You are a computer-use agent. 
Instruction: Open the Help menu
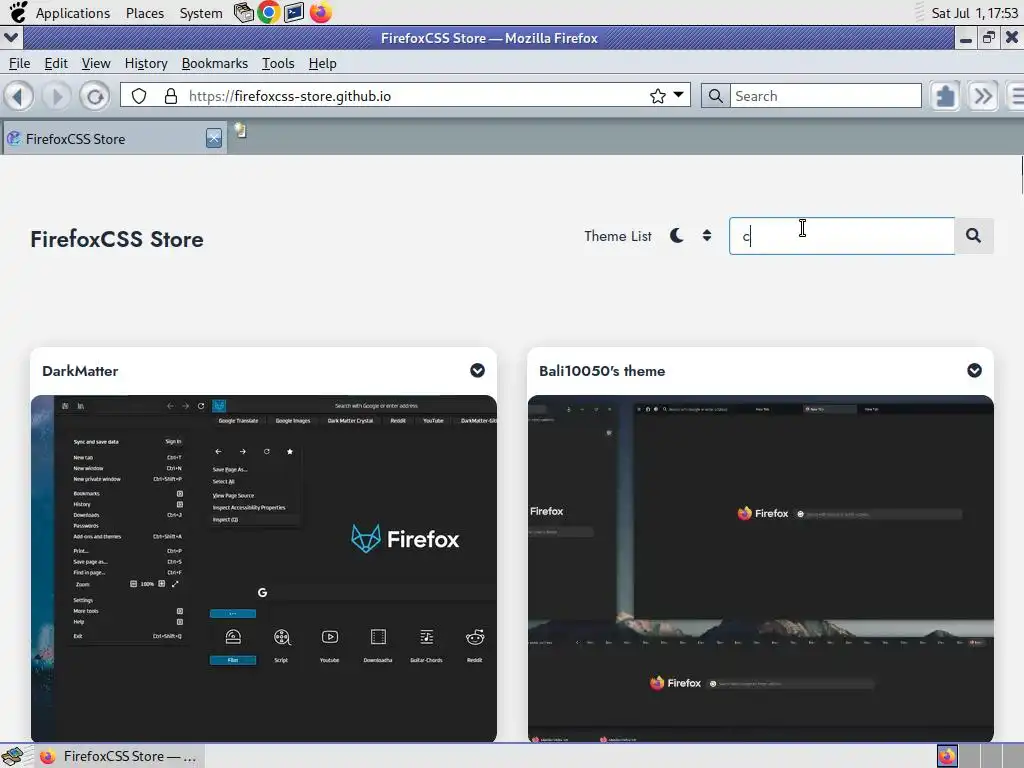pos(323,63)
